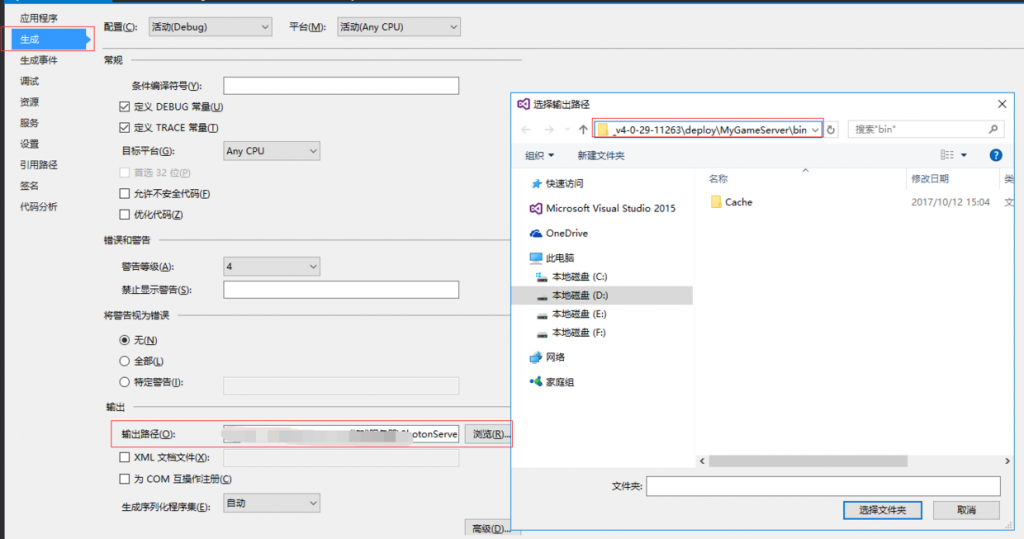Click the 文件夹 name input field
This screenshot has height=539, width=1024.
click(822, 486)
